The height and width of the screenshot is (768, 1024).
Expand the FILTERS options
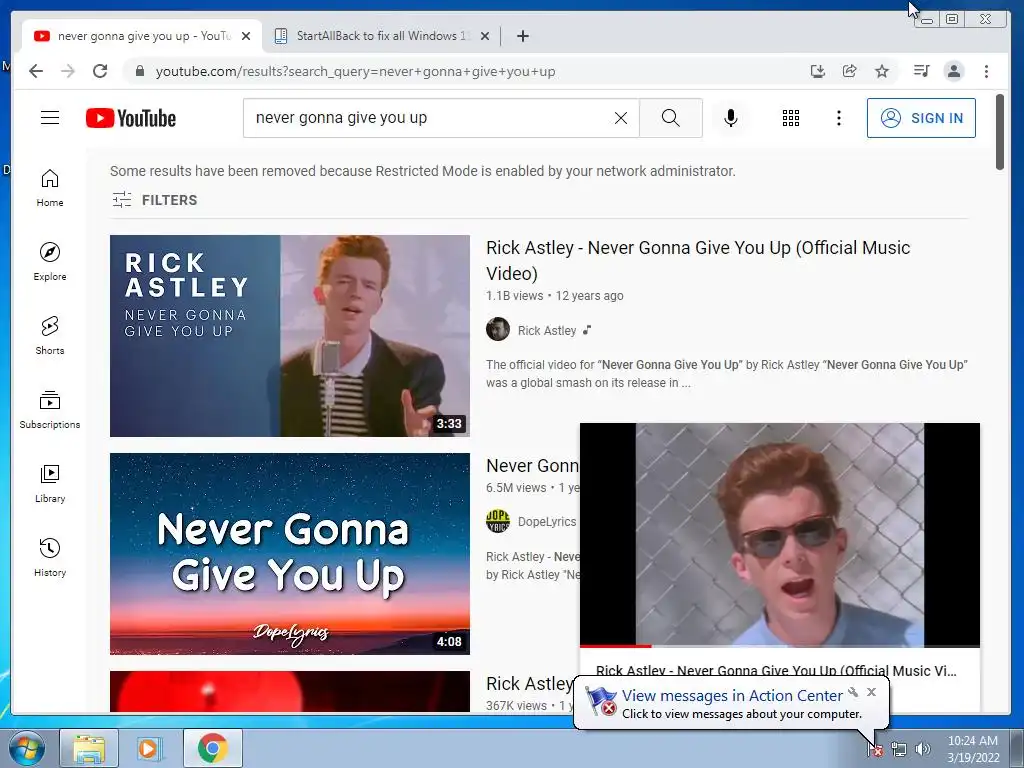click(154, 200)
